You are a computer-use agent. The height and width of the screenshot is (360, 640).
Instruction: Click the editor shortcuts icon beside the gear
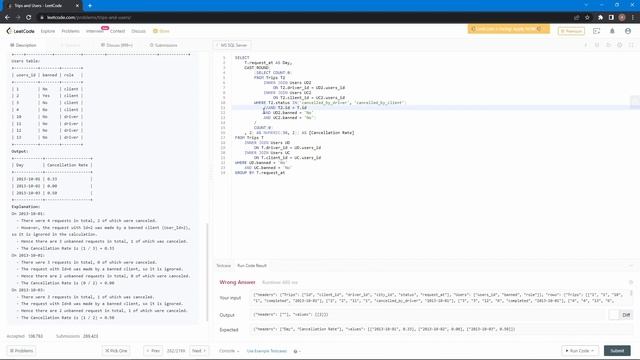click(x=608, y=45)
